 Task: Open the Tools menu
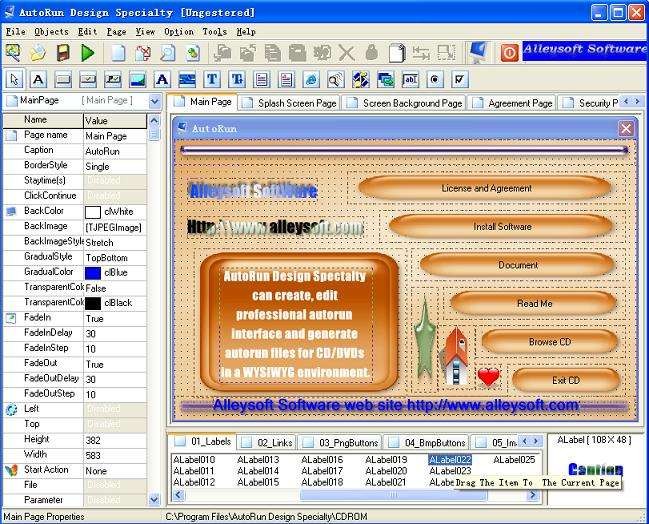[214, 32]
